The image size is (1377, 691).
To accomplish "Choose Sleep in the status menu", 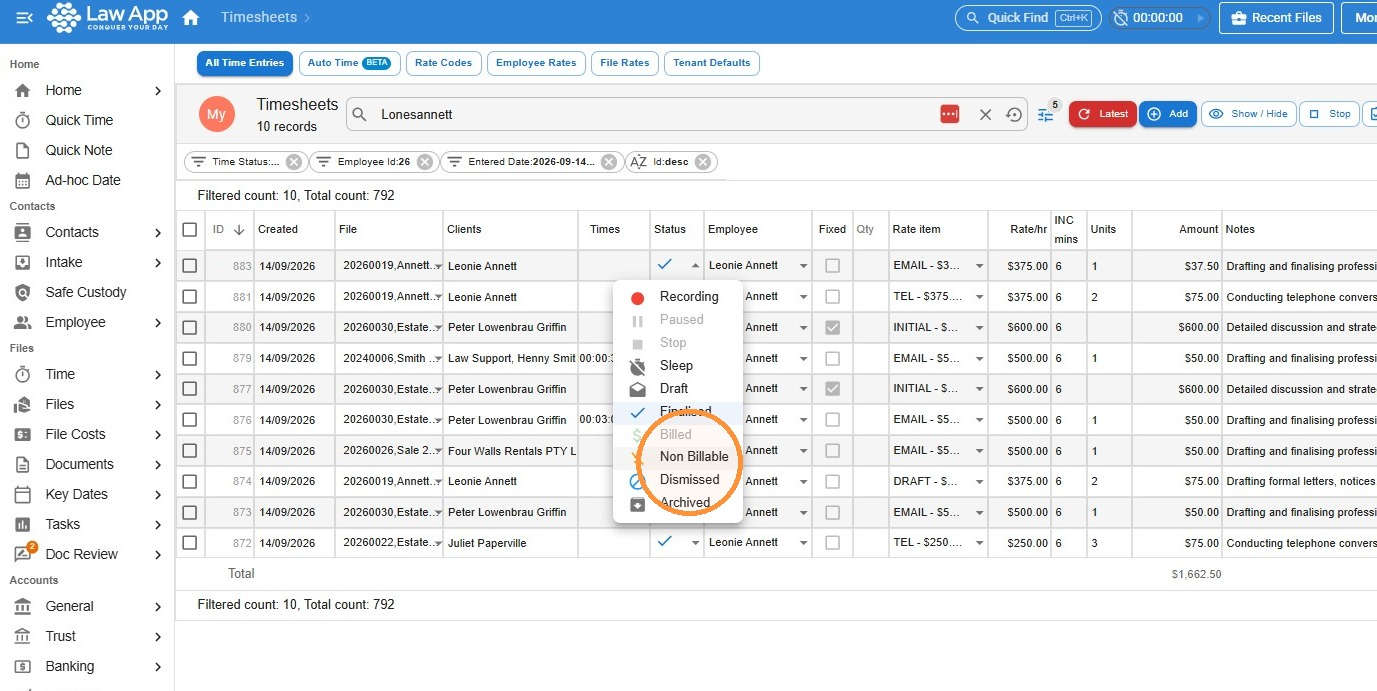I will click(x=678, y=366).
